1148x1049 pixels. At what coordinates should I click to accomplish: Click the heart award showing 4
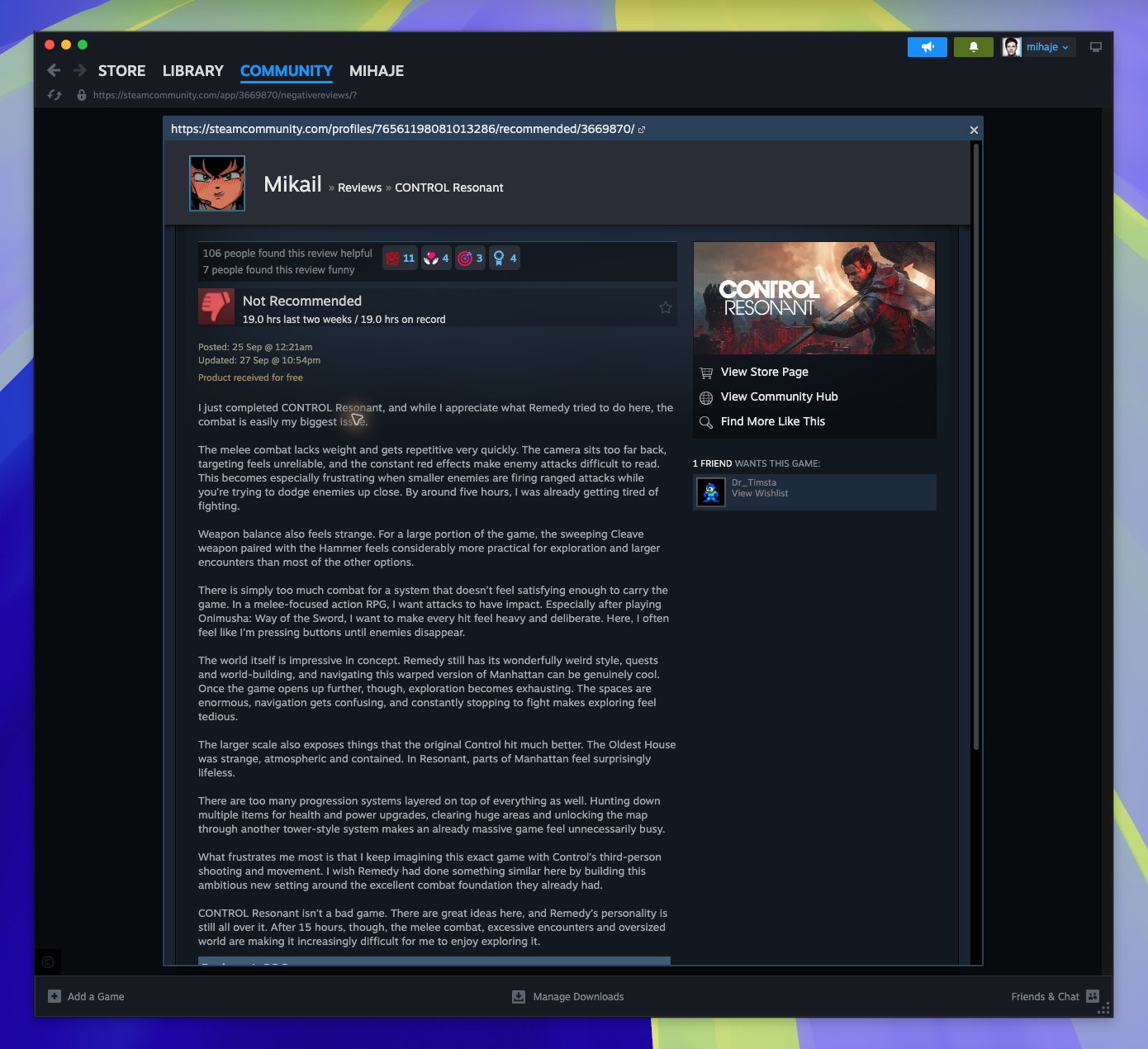[436, 259]
